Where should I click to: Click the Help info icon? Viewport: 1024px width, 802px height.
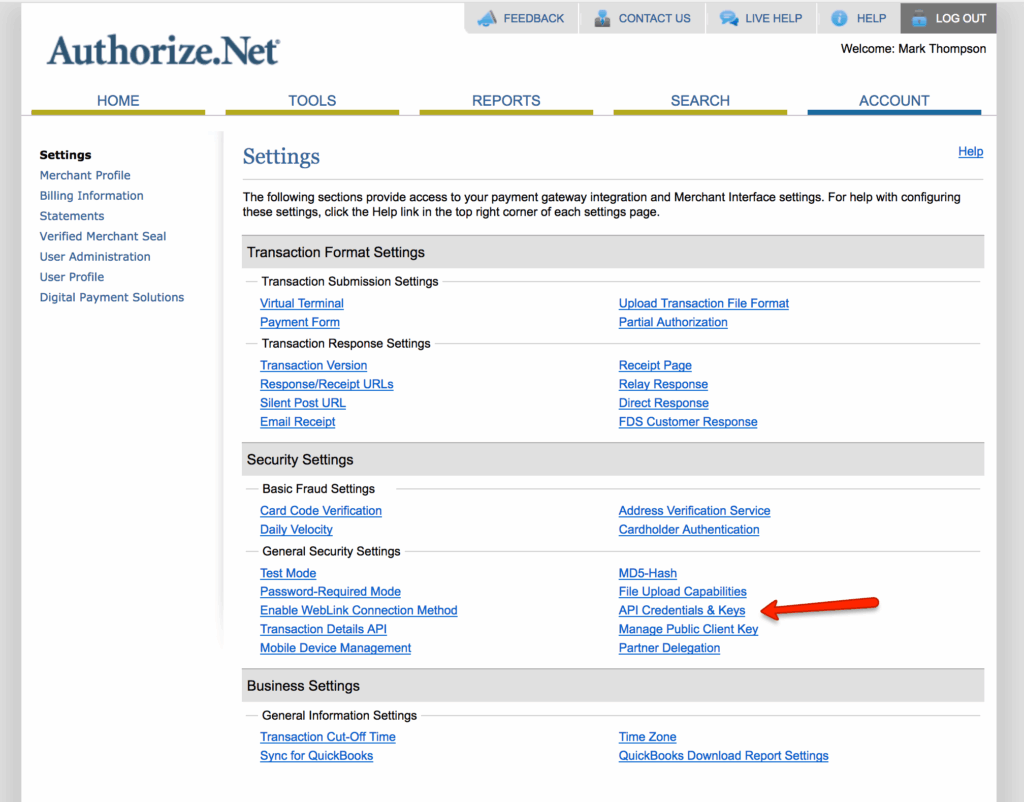pos(839,18)
